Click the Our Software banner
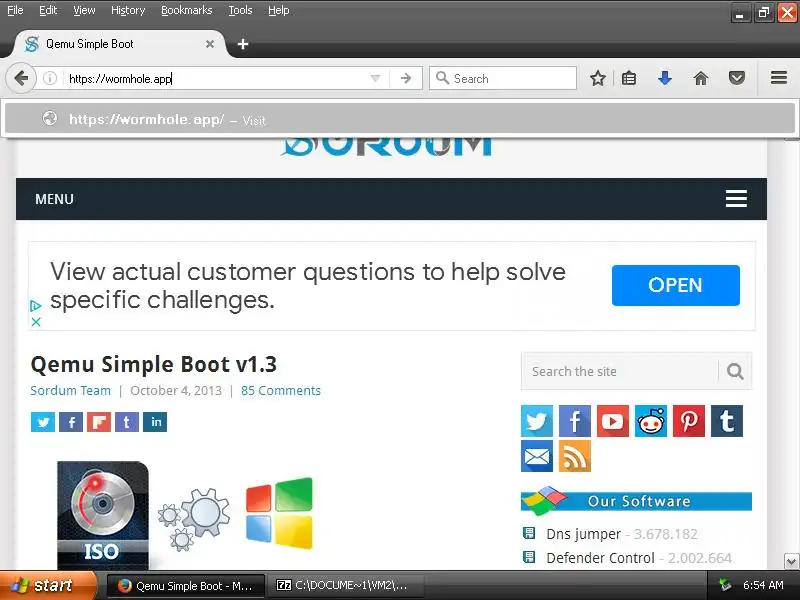 coord(636,501)
